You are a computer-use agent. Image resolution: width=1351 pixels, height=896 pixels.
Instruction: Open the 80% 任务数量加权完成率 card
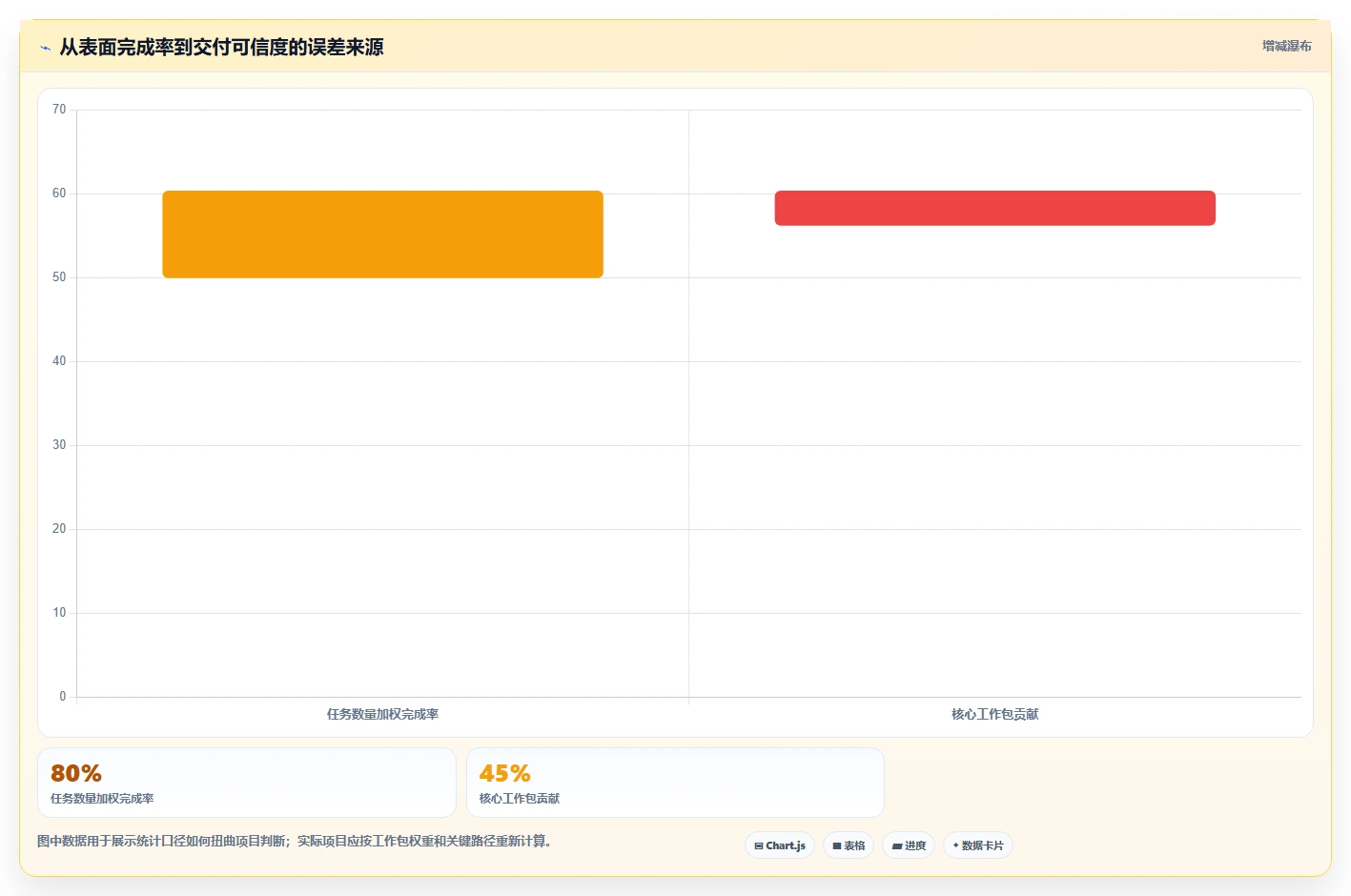pyautogui.click(x=247, y=783)
